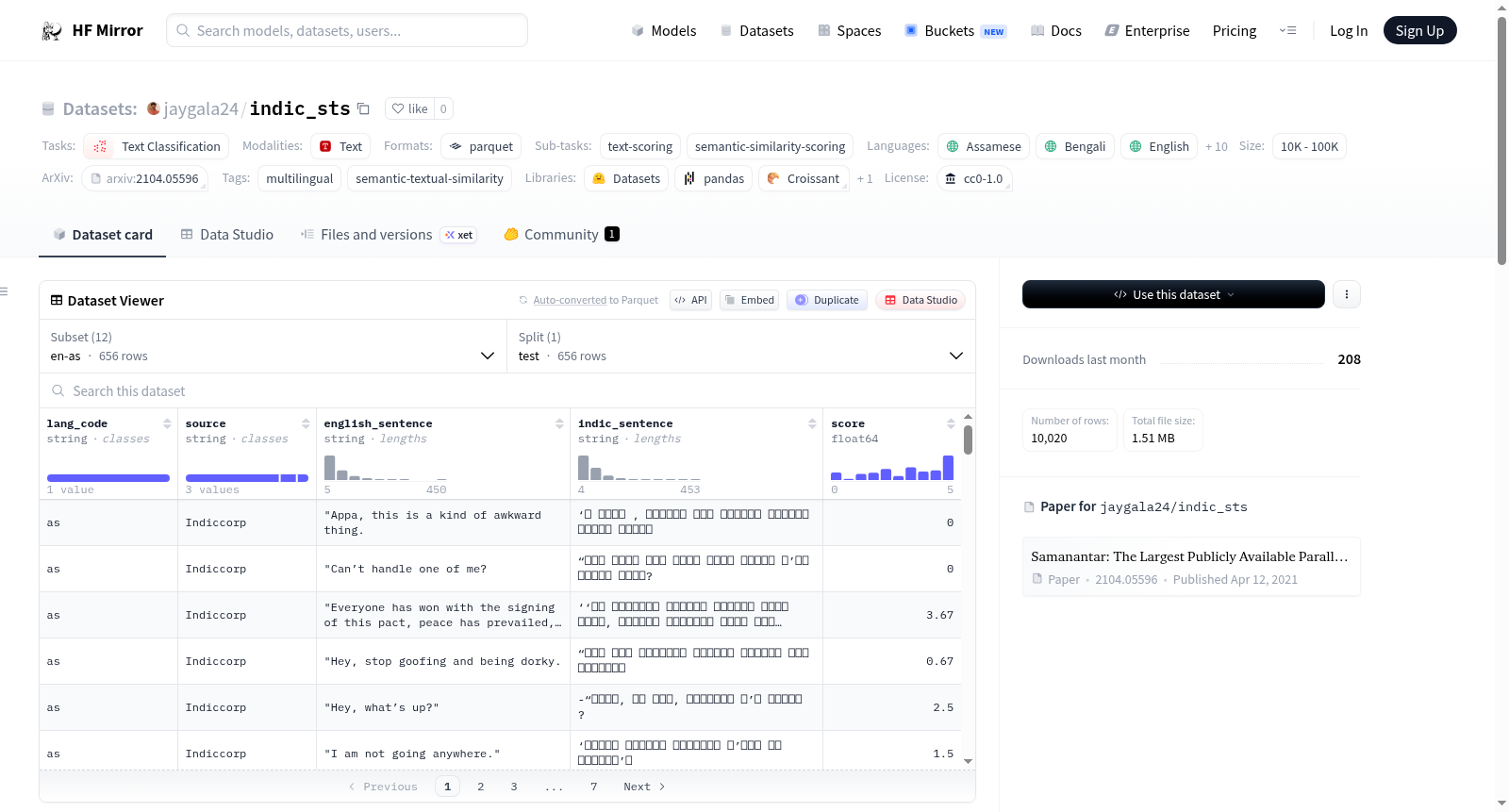The image size is (1509, 812).
Task: Click the Search this dataset field
Action: tap(507, 390)
